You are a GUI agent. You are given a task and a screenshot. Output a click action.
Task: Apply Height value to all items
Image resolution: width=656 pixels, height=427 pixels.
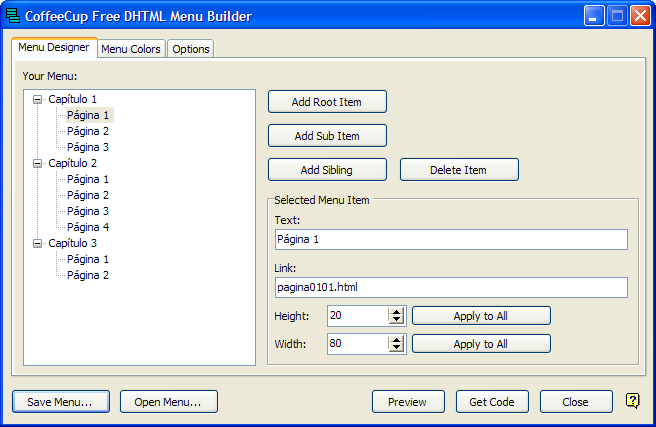tap(481, 316)
